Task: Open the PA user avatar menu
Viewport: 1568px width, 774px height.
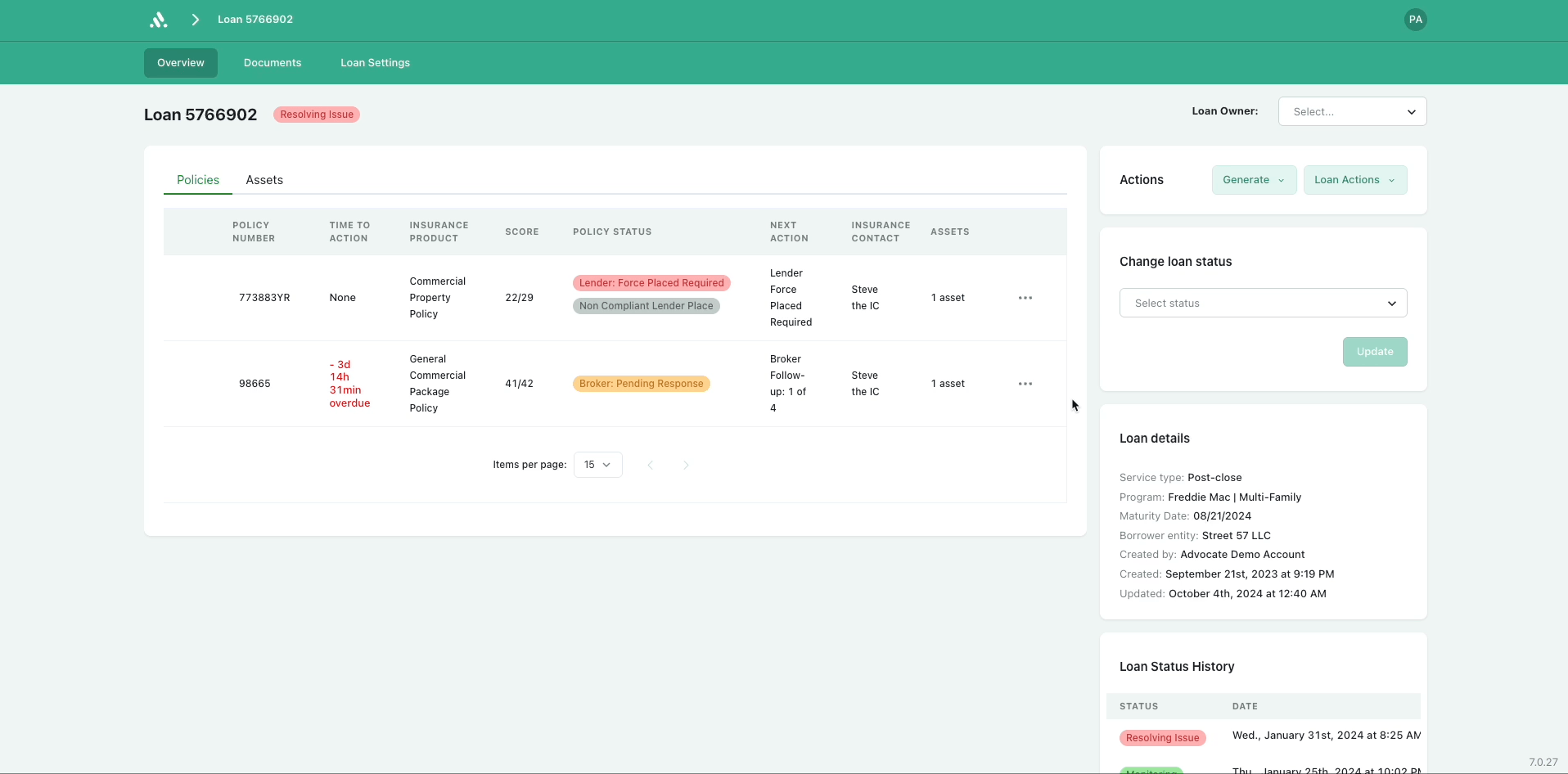Action: pyautogui.click(x=1415, y=20)
